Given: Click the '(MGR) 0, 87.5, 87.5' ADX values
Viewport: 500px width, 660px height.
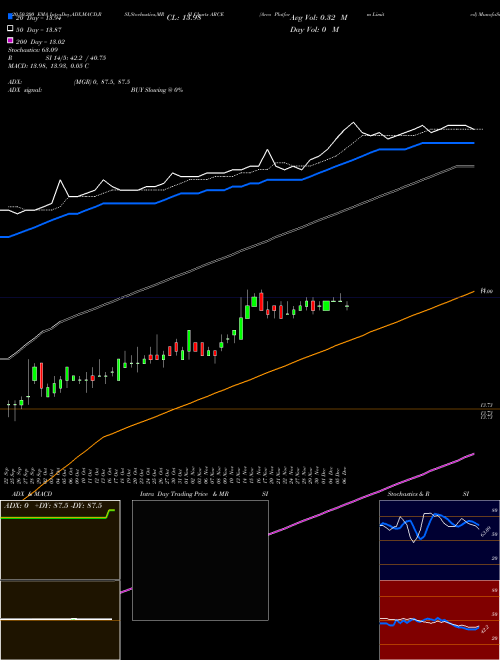Looking at the screenshot, I should 102,82.
